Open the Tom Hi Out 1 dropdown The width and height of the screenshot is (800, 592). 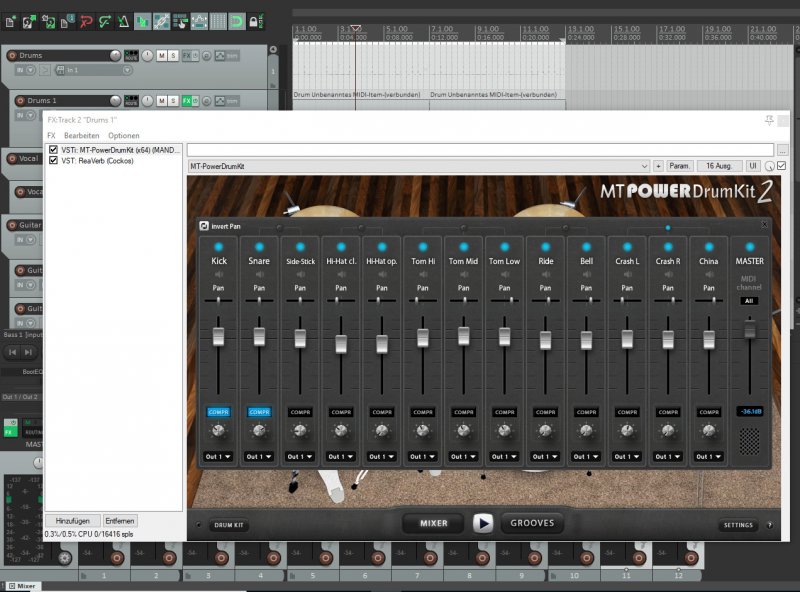coord(422,457)
